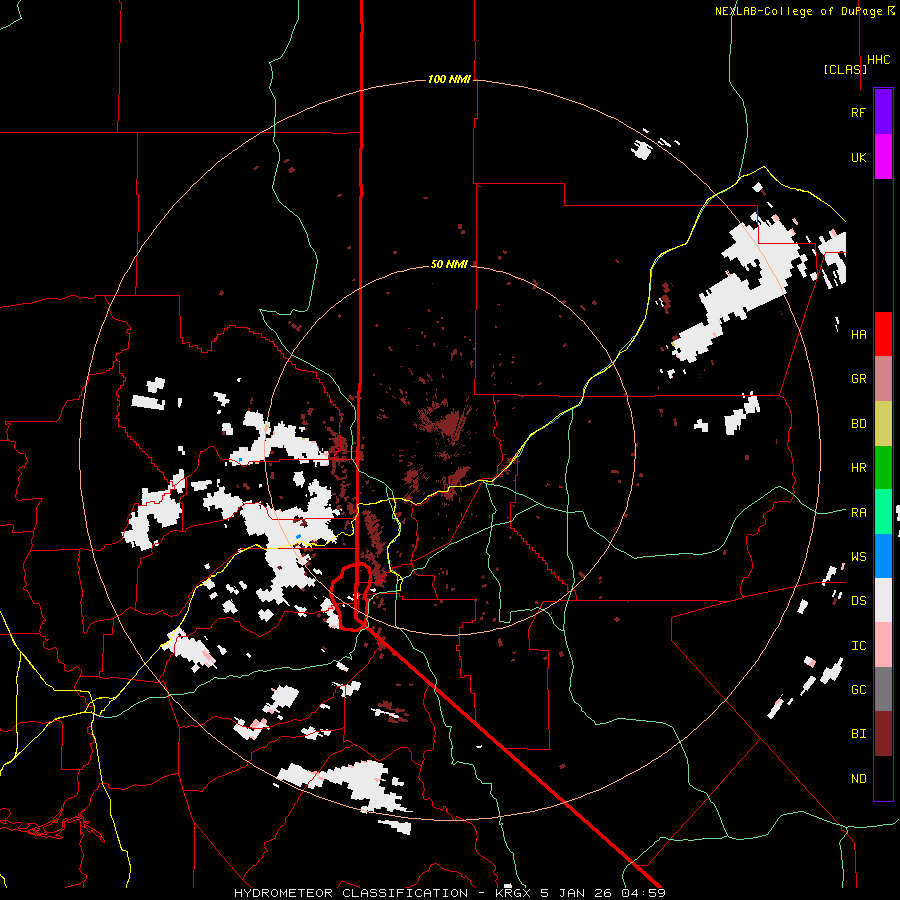Click the HHC product code text
The image size is (900, 900).
point(879,60)
